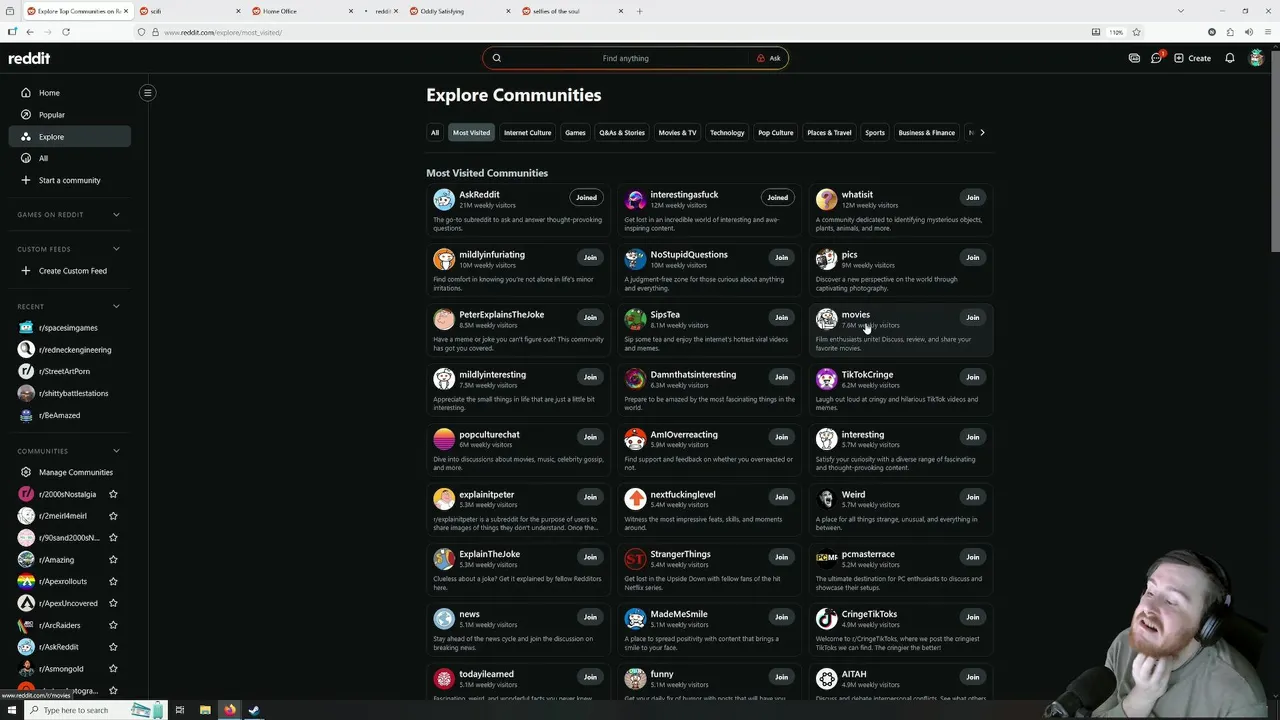
Task: Open Windows Start menu
Action: 12,710
